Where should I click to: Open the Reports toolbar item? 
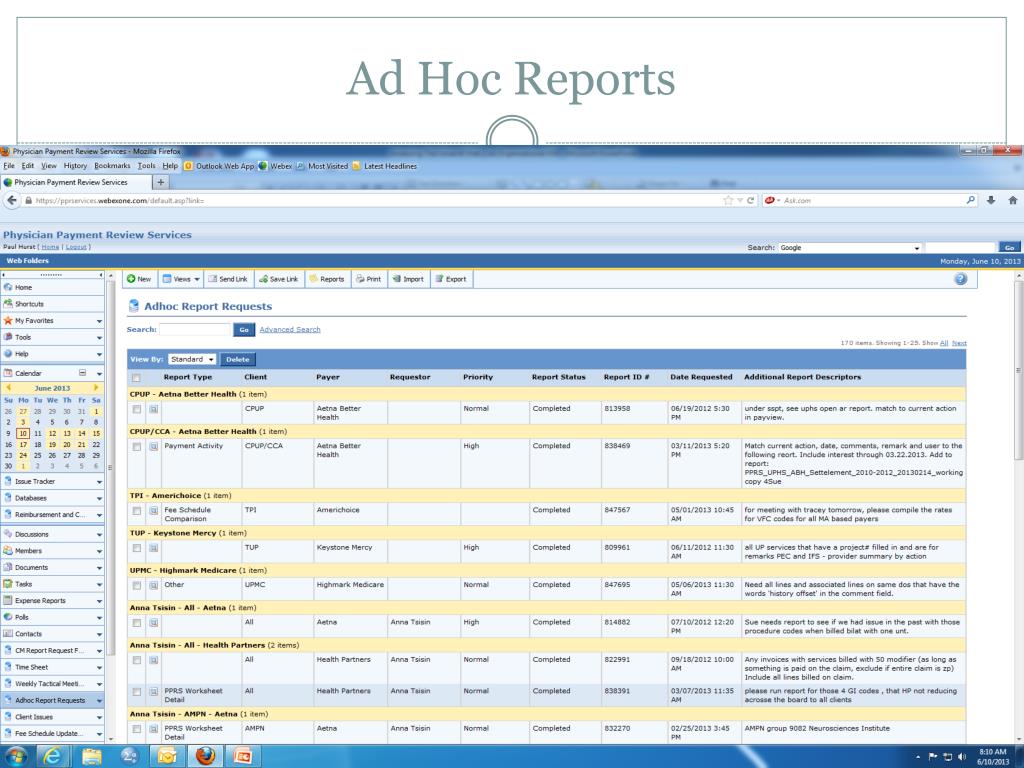pyautogui.click(x=327, y=279)
